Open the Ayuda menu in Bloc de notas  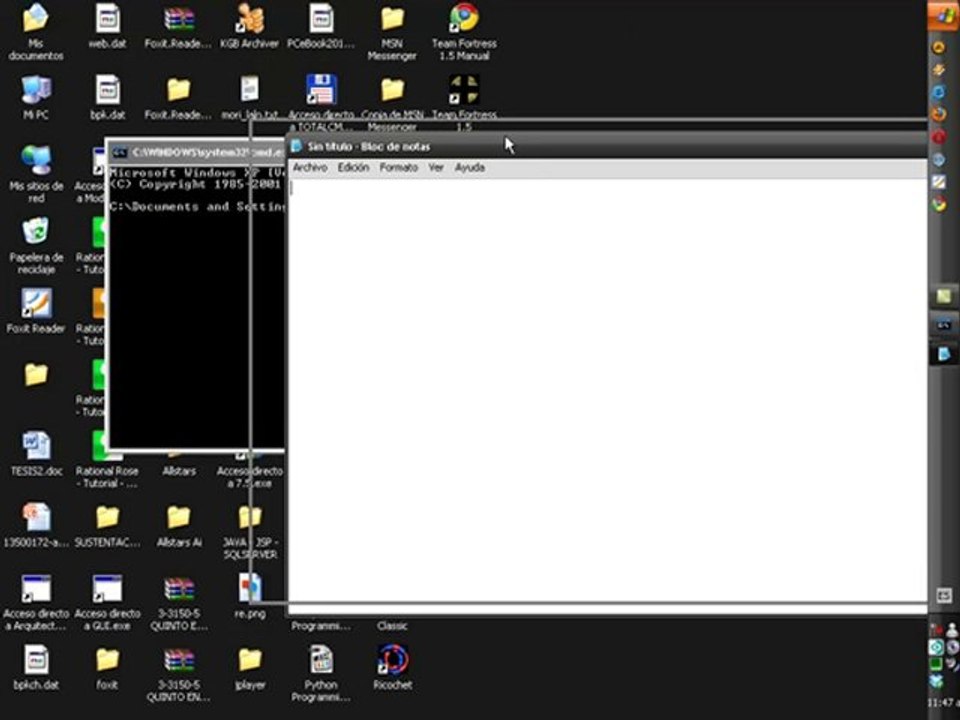tap(470, 167)
